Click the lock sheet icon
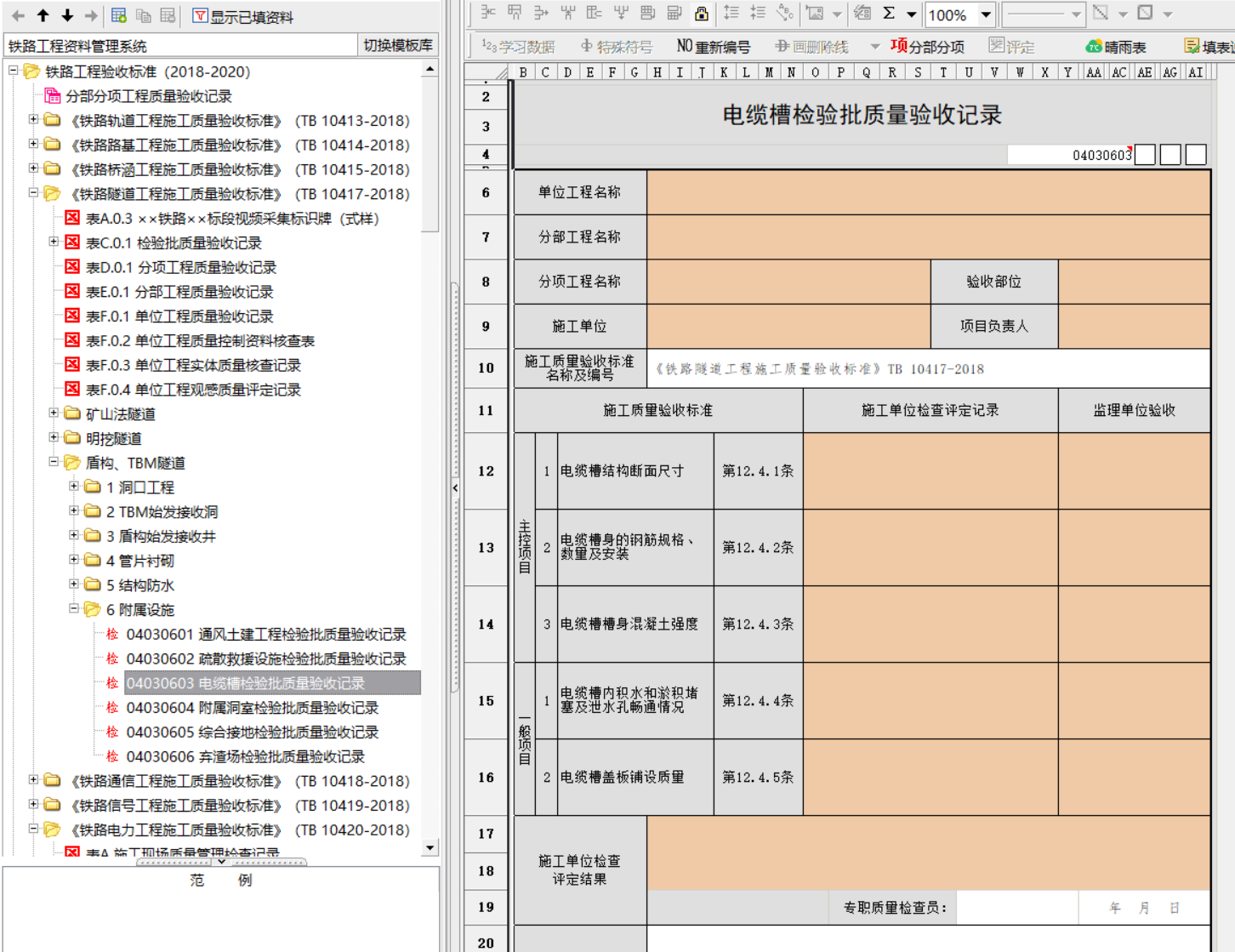Screen dimensions: 1235x952 702,13
